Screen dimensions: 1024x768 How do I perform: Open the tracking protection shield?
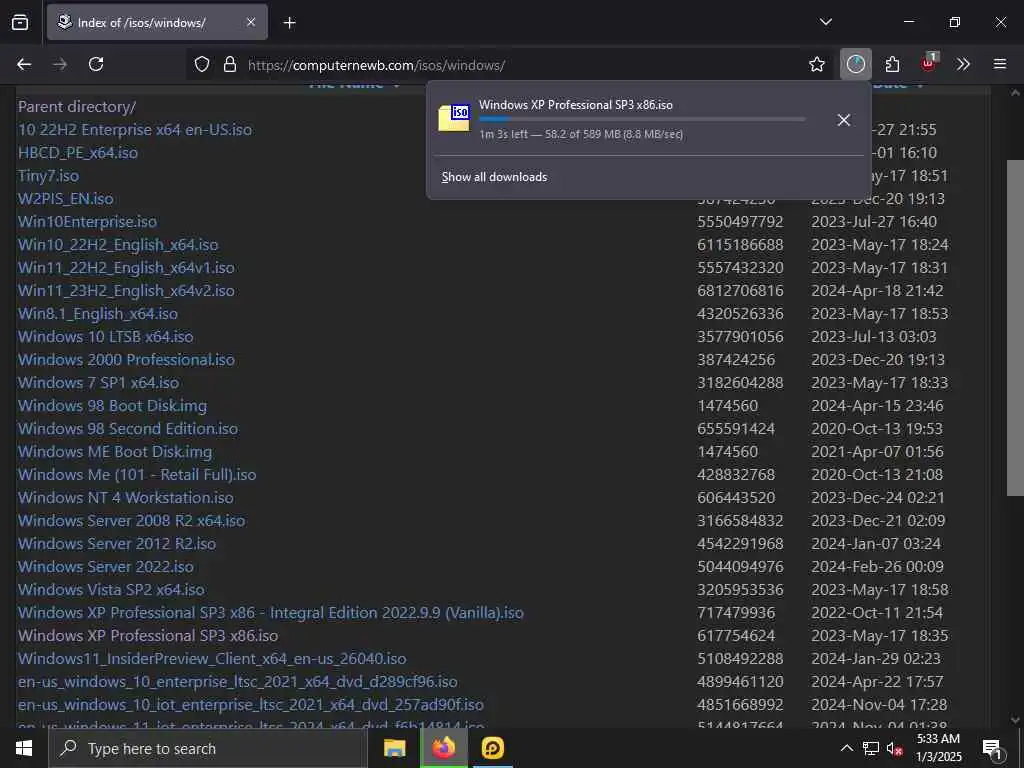point(202,65)
